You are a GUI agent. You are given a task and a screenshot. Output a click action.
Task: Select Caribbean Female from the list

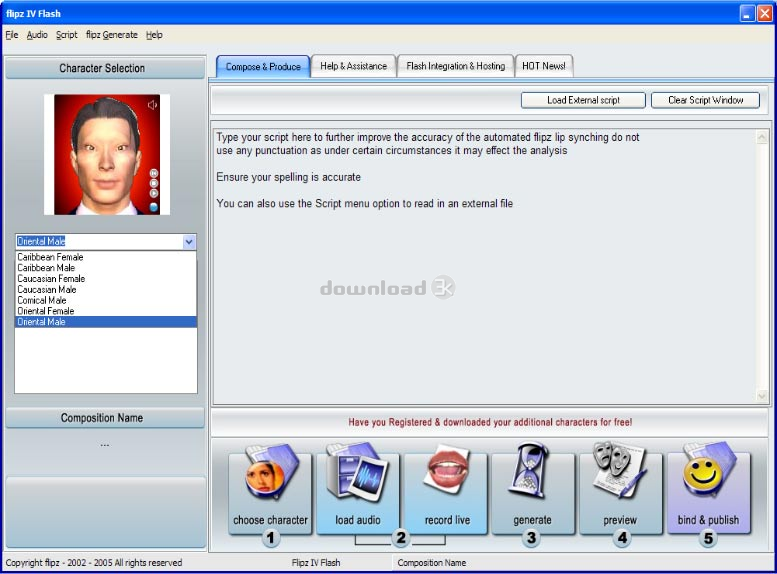point(106,257)
